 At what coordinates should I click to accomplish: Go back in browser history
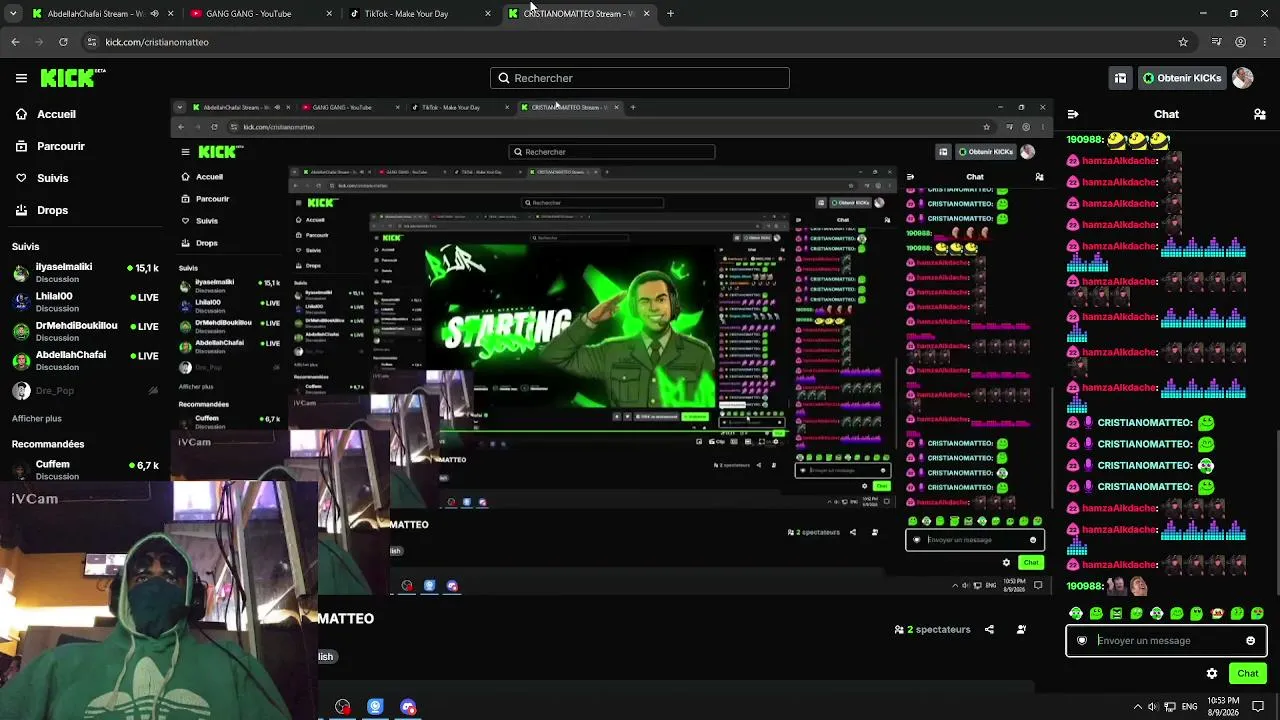(15, 42)
